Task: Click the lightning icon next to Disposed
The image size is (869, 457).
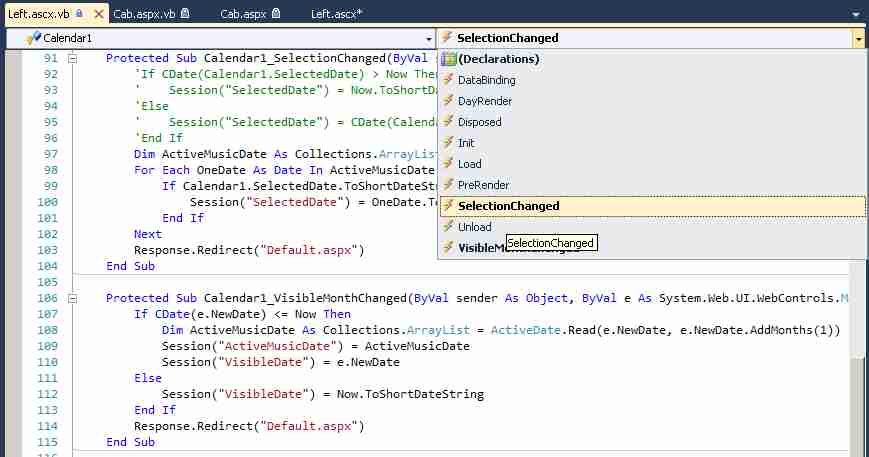Action: click(448, 121)
